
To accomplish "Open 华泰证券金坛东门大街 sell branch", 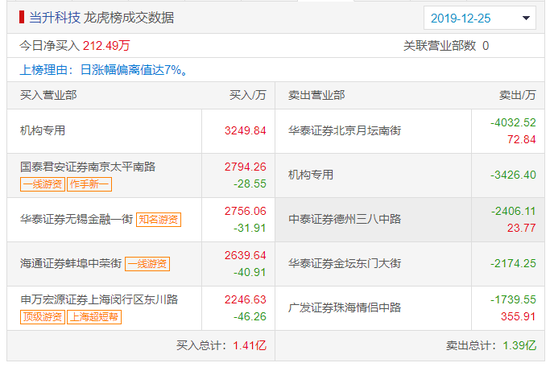I will point(344,263).
